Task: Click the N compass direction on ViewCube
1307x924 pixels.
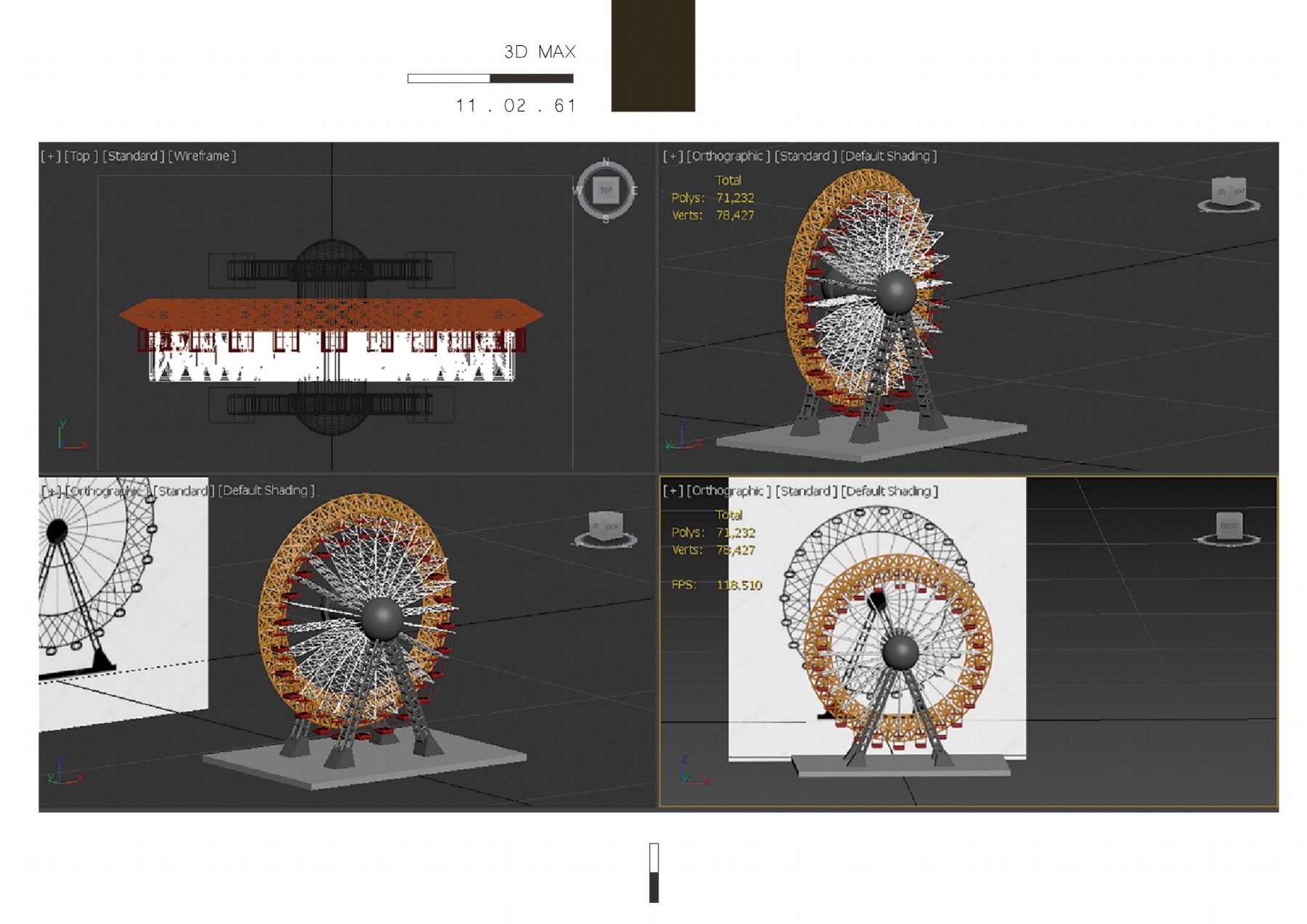Action: [606, 163]
